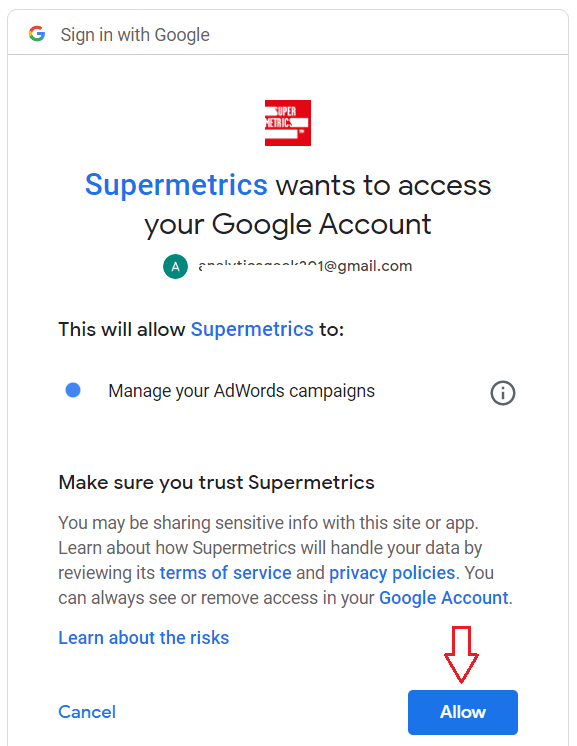Click 'Manage your AdWords campaigns' text
The image size is (577, 746).
coord(242,391)
